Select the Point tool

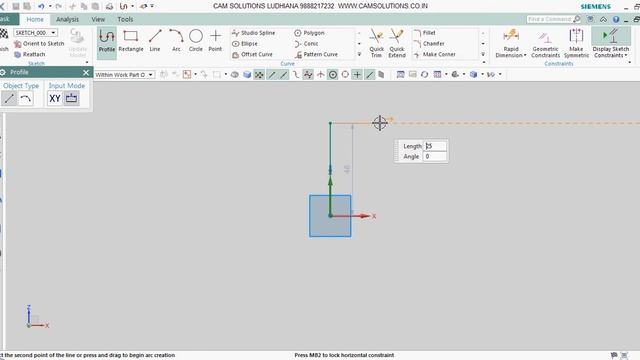pos(215,41)
